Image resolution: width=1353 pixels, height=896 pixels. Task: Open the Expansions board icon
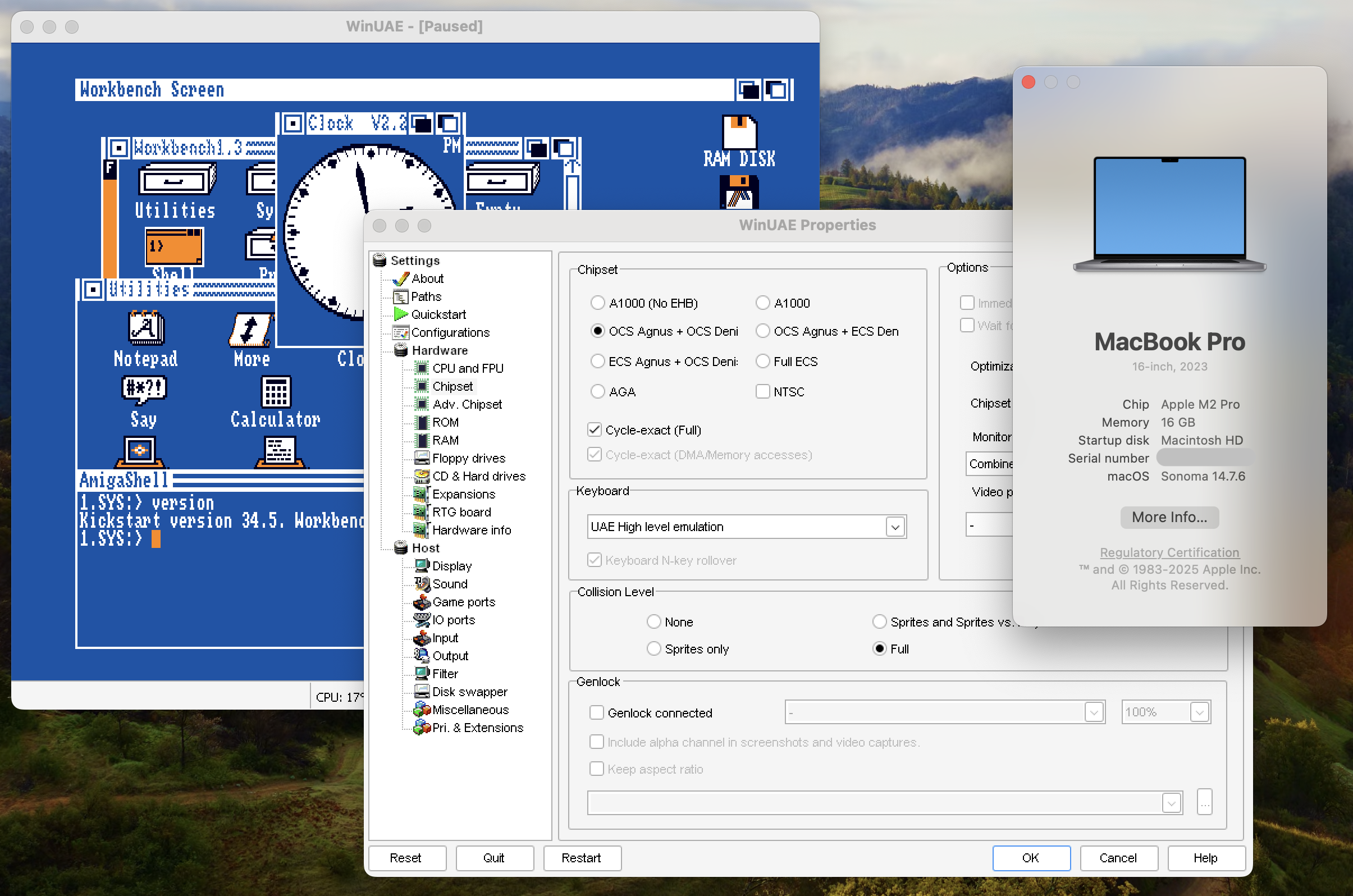coord(422,493)
